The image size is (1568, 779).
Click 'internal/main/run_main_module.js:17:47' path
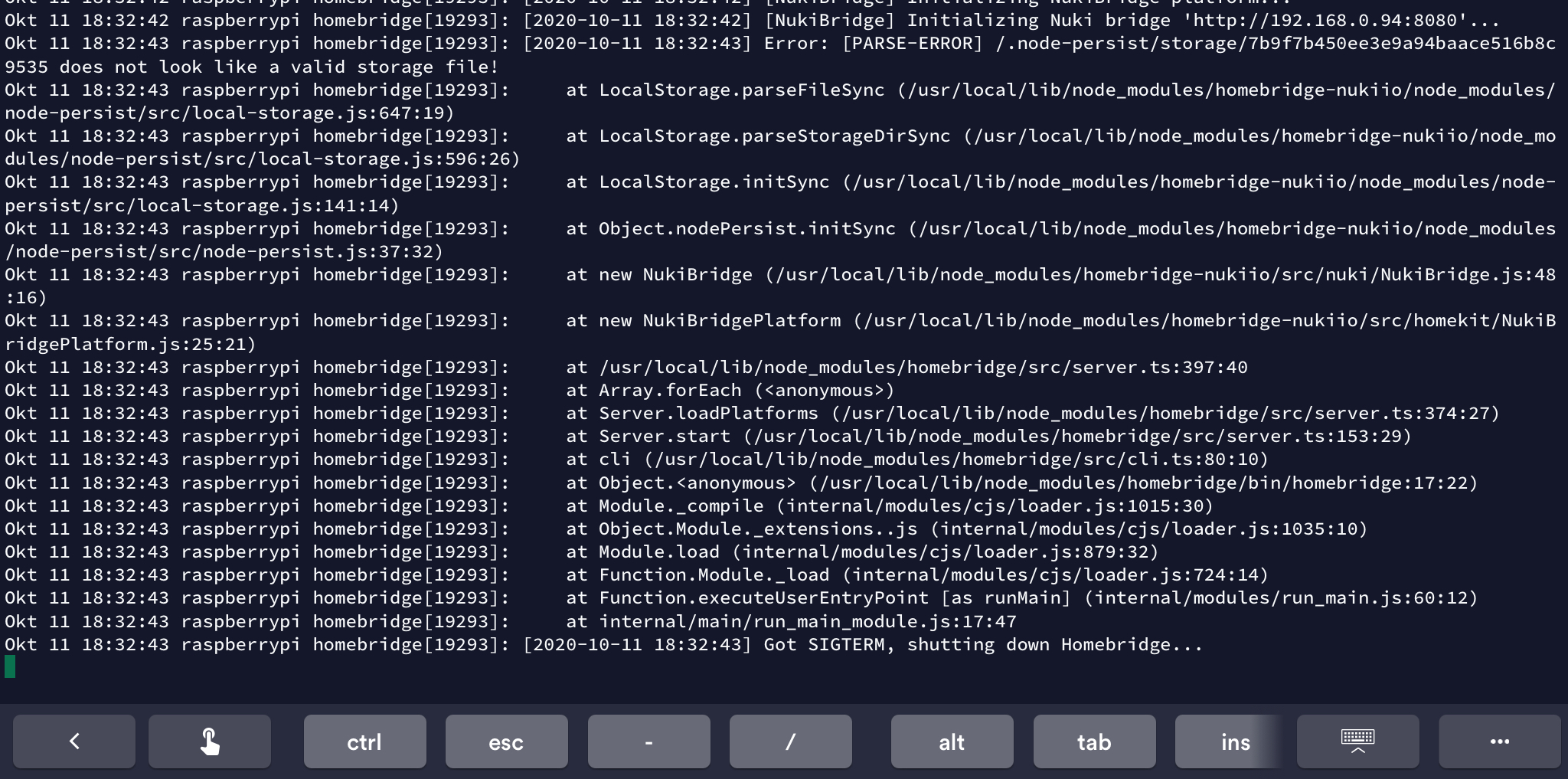[808, 622]
